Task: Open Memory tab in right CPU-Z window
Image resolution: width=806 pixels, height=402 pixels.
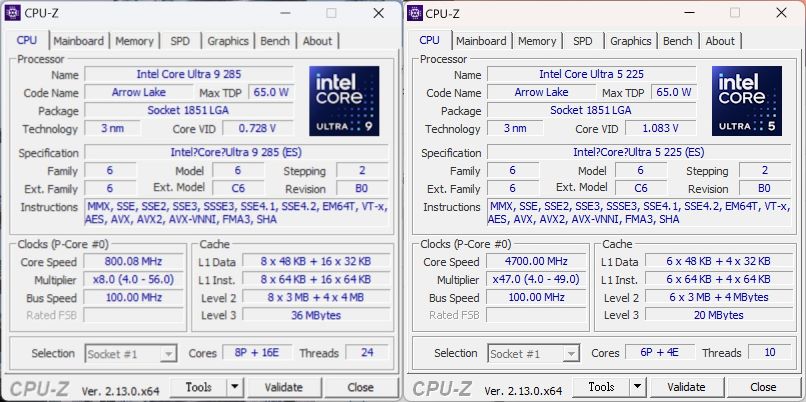Action: pos(537,41)
